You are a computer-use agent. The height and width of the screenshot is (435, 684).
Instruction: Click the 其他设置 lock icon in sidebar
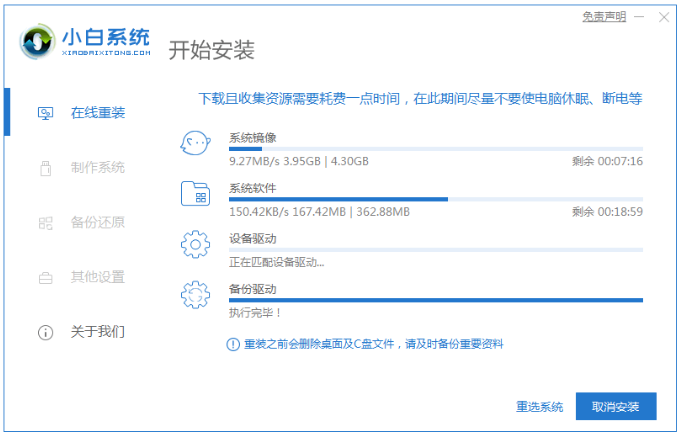45,276
